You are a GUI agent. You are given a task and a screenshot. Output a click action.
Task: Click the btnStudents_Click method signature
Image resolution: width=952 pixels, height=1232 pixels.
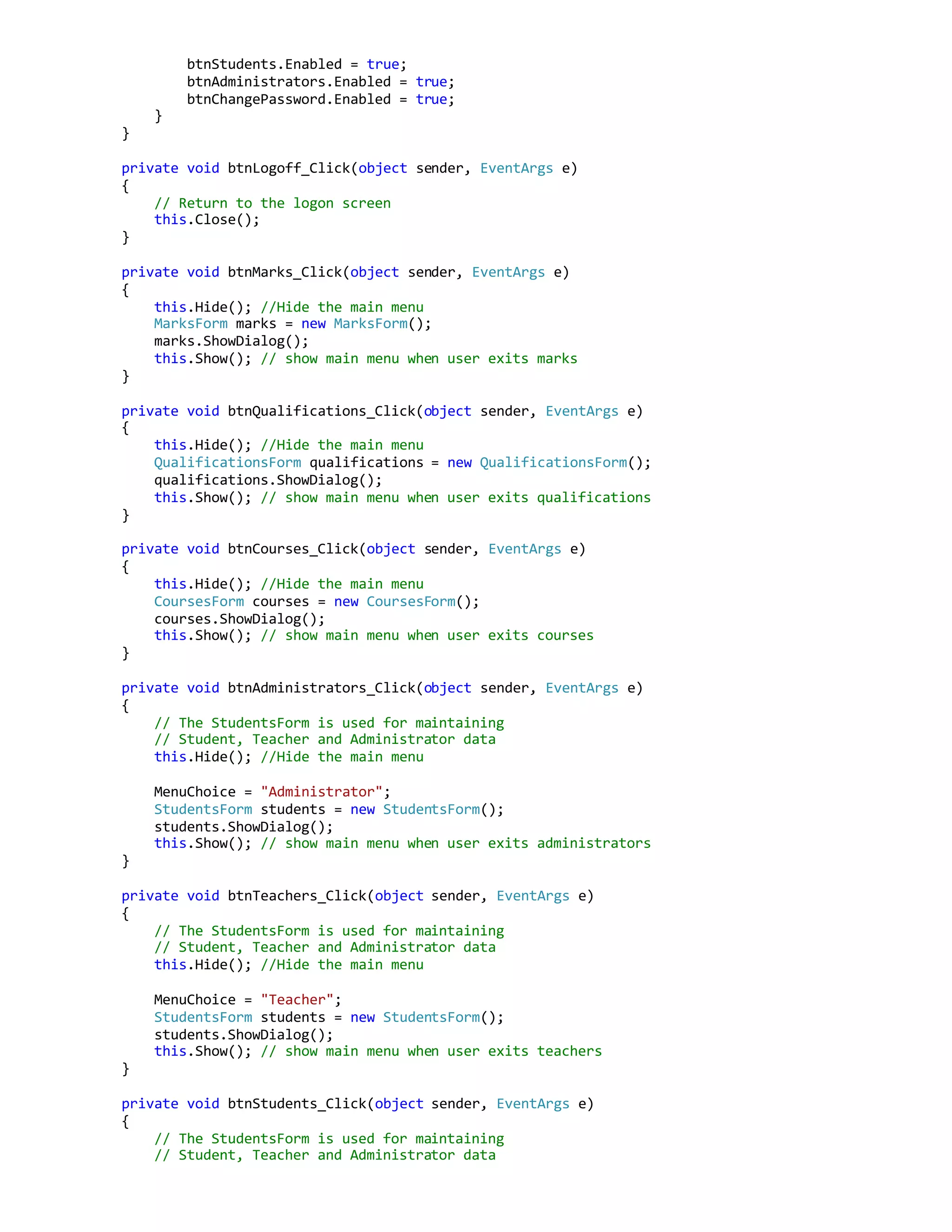coord(357,1103)
